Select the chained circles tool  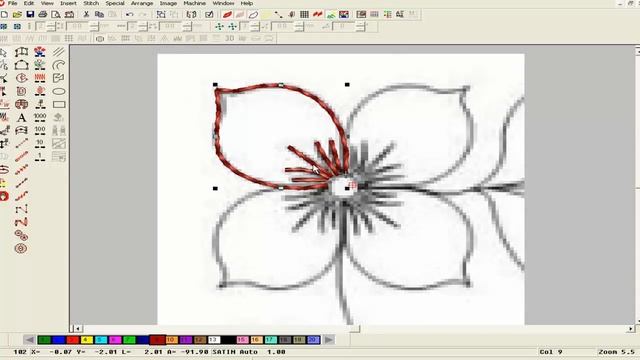tap(21, 235)
